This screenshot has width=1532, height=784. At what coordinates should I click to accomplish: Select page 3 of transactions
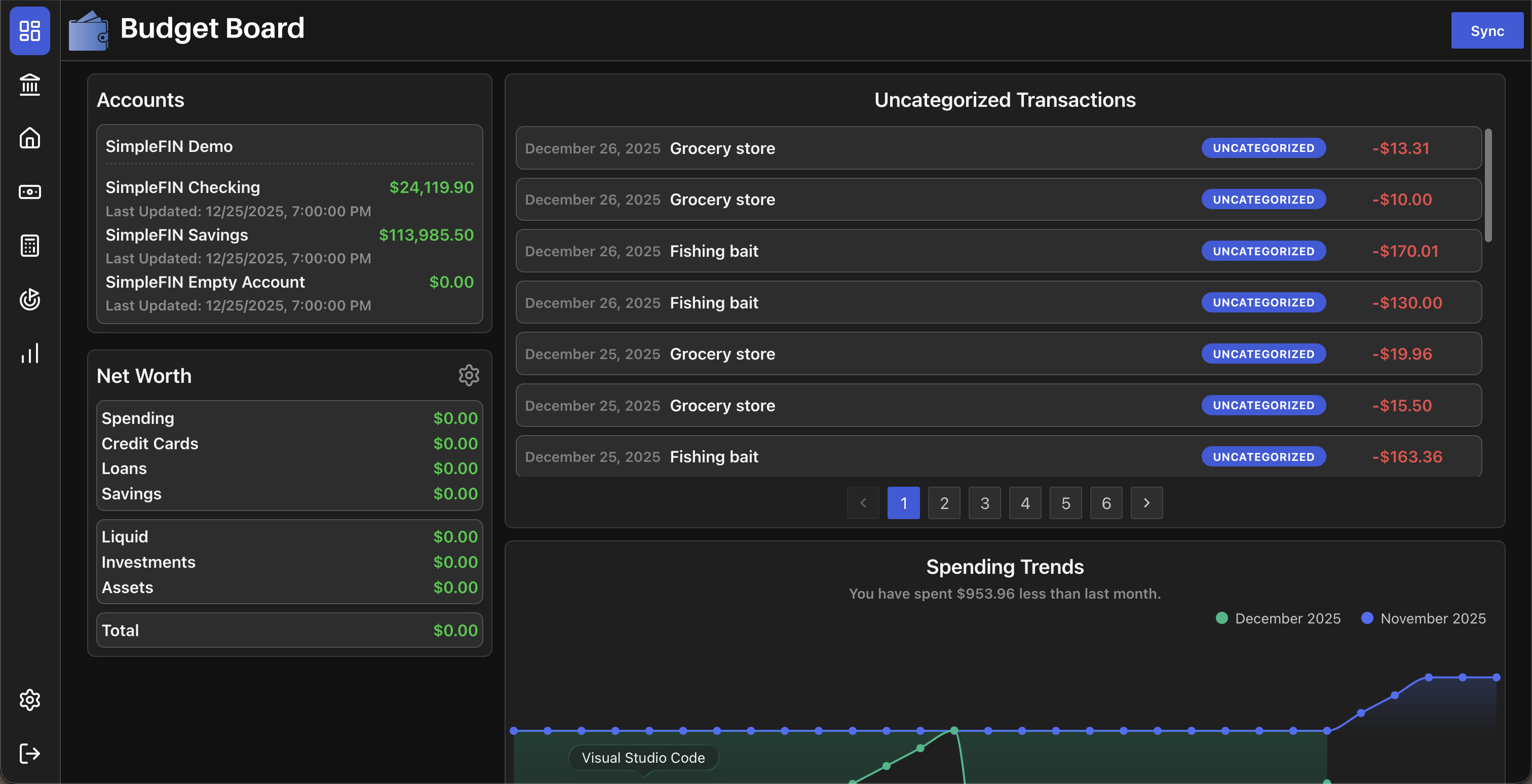coord(985,503)
